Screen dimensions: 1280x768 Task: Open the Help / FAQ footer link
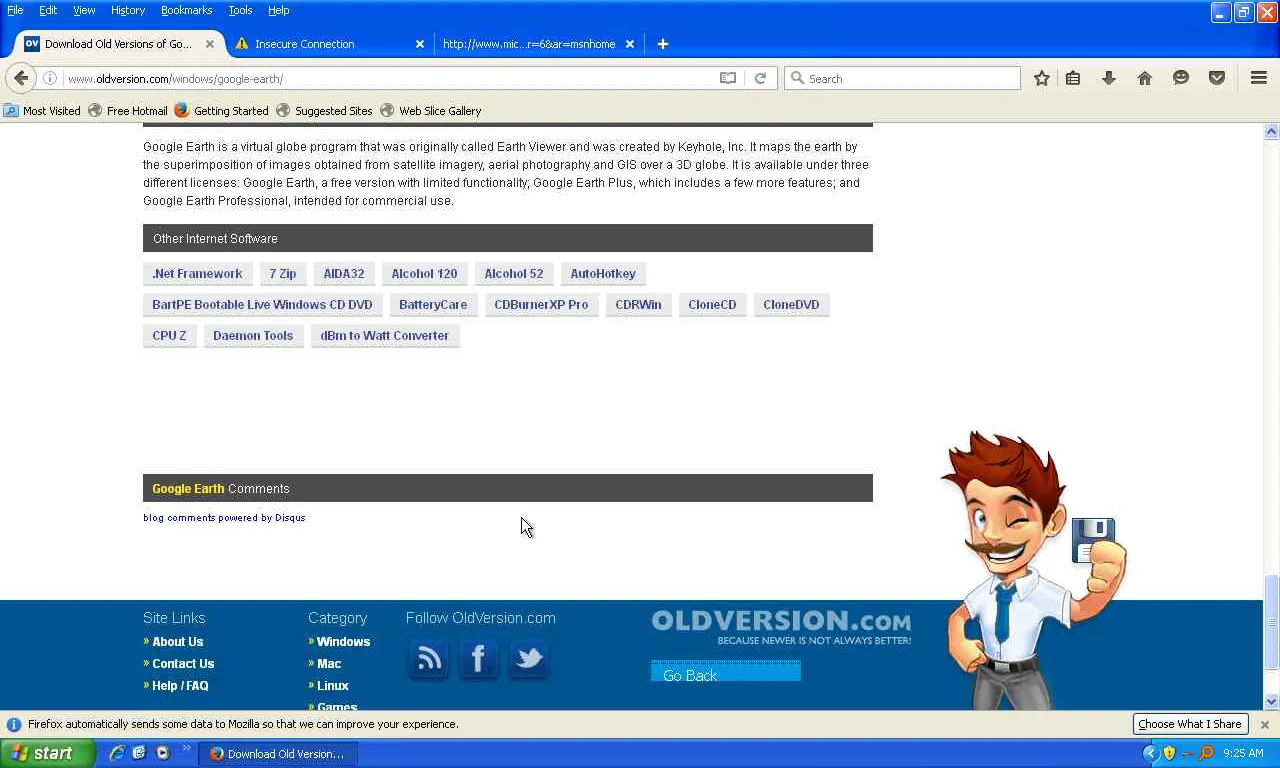pos(180,686)
